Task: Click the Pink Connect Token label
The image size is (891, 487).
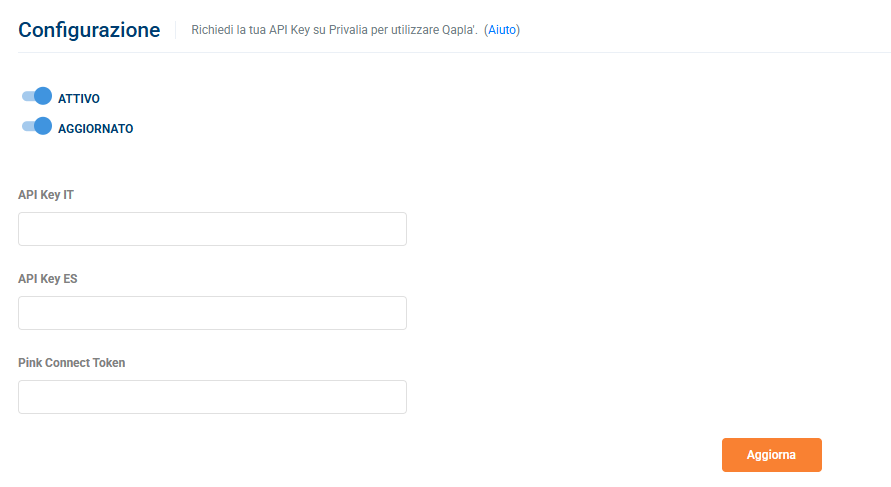Action: click(72, 363)
